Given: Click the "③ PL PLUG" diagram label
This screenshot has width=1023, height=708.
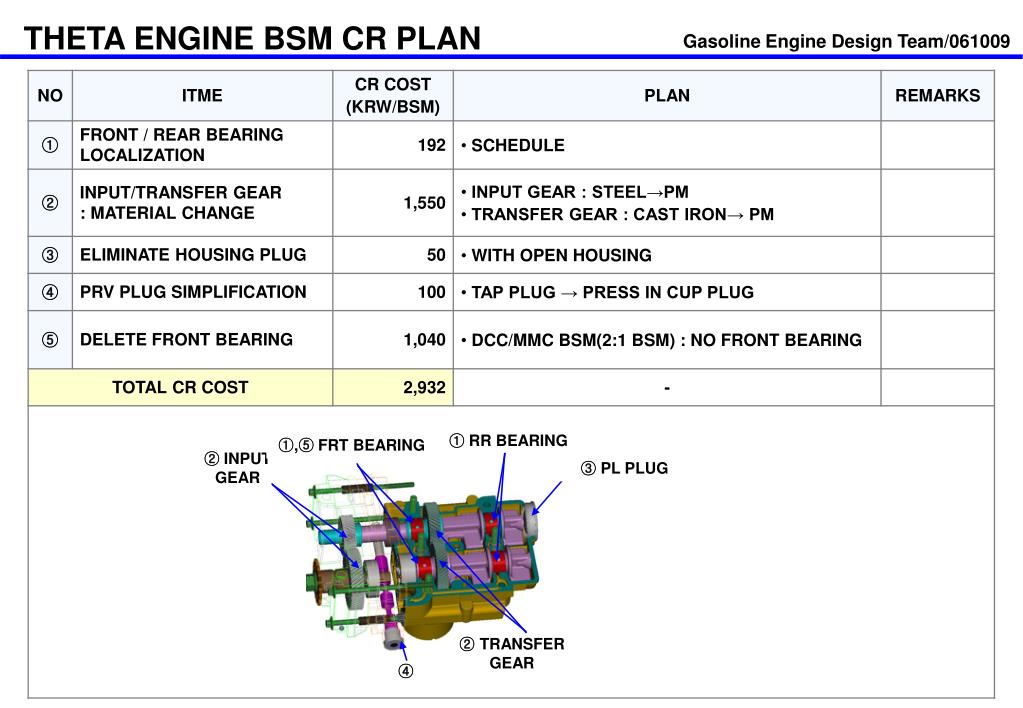Looking at the screenshot, I should 624,468.
